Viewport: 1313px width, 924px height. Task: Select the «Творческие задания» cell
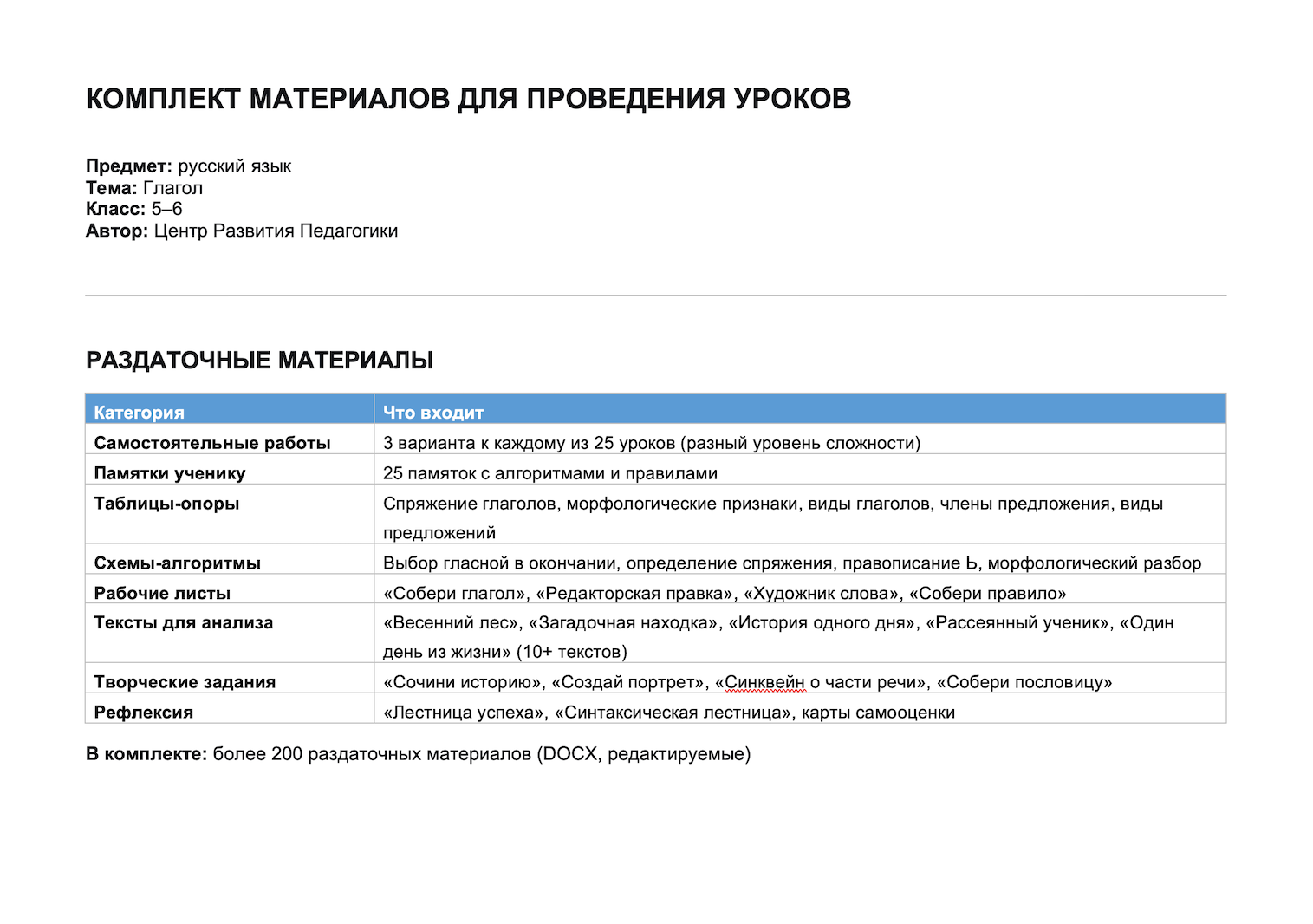point(230,678)
